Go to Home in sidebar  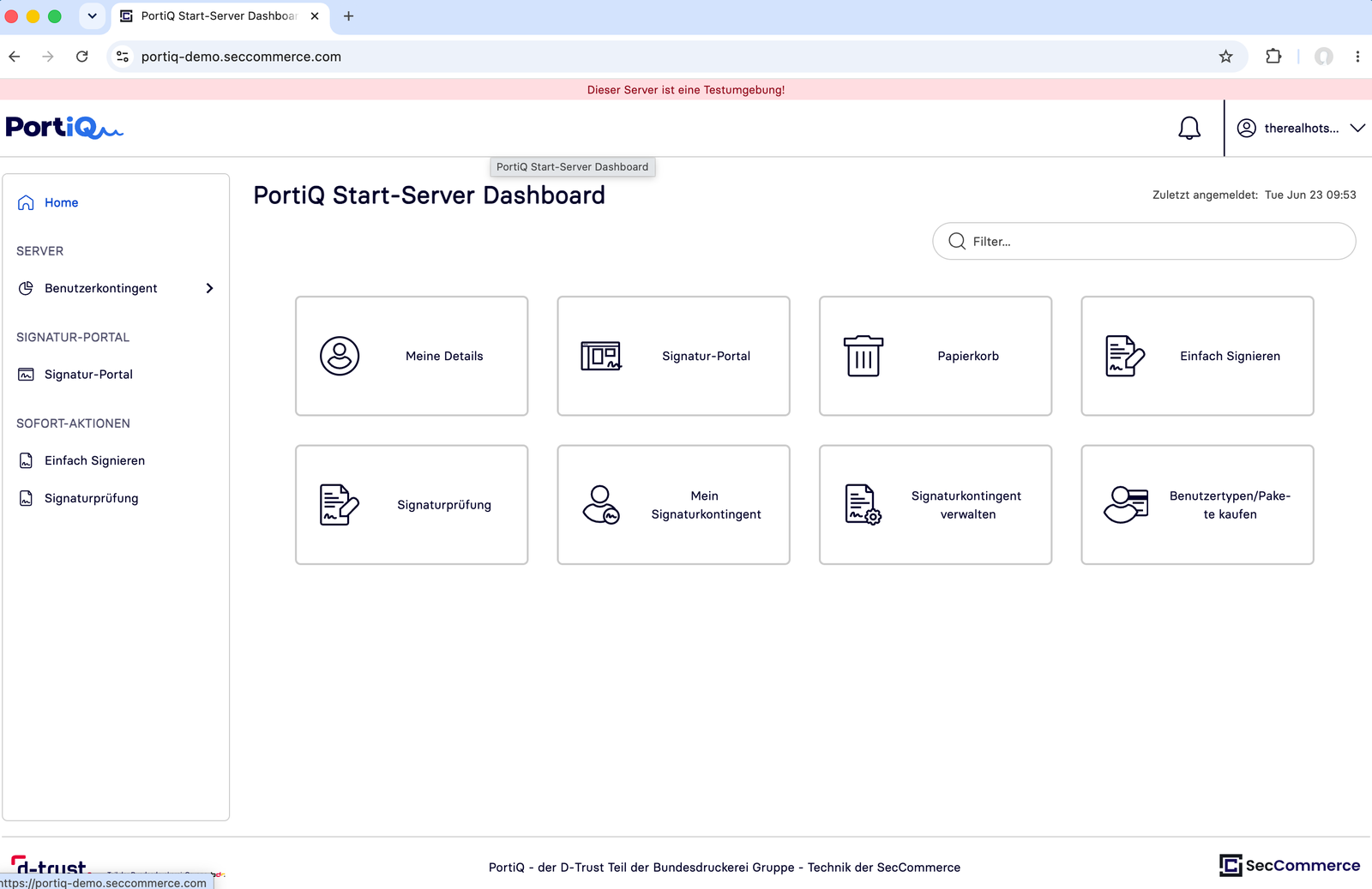tap(62, 202)
